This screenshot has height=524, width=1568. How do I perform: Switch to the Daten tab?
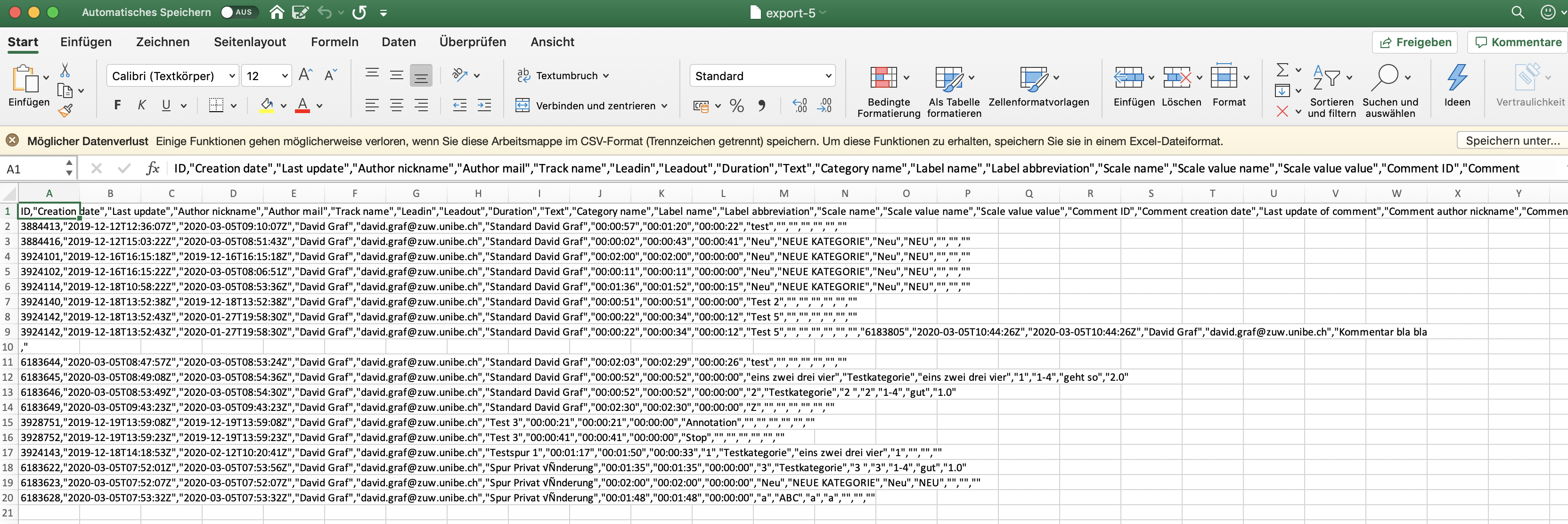pos(399,42)
